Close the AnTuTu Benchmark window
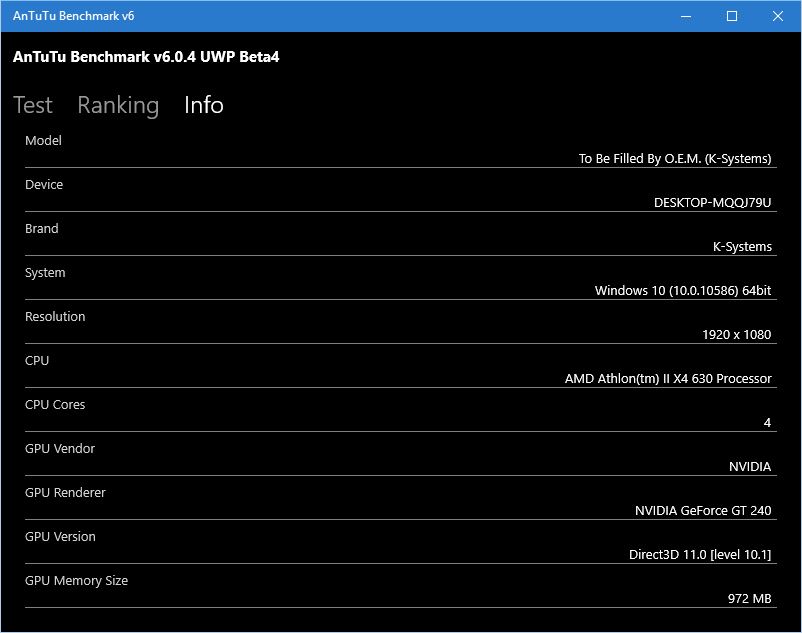The height and width of the screenshot is (633, 802). click(x=778, y=16)
